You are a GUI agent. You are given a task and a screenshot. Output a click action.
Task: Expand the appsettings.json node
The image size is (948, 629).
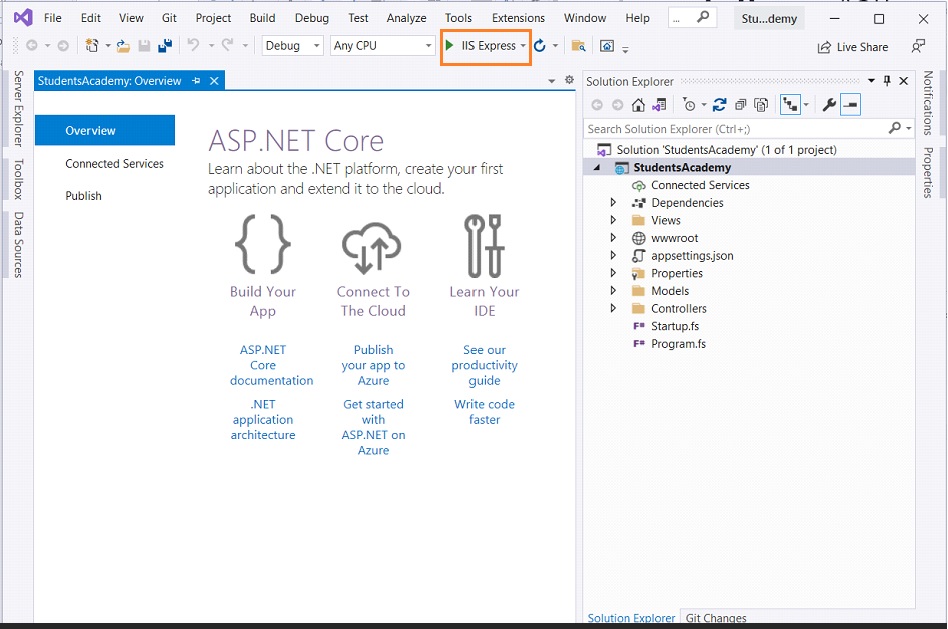613,255
